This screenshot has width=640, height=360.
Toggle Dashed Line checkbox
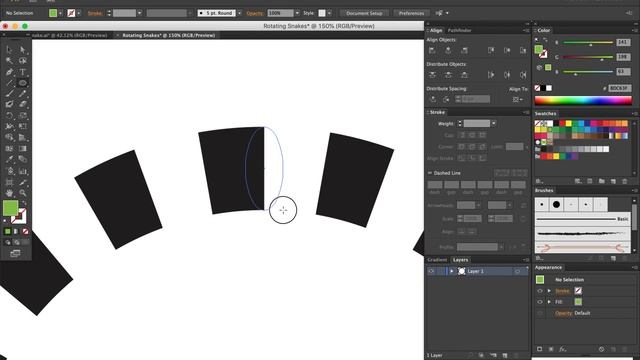click(430, 173)
